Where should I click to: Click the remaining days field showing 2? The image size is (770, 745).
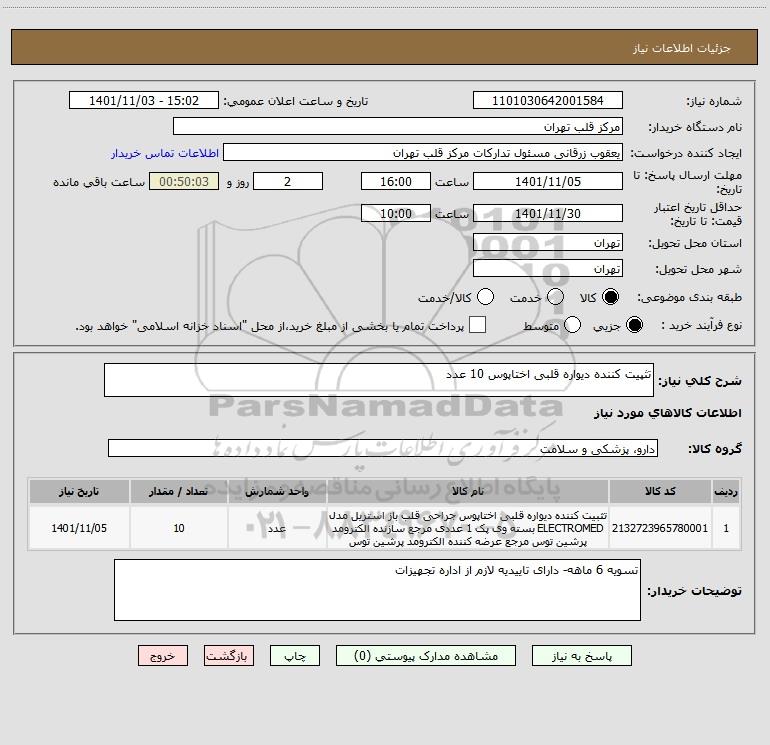288,182
